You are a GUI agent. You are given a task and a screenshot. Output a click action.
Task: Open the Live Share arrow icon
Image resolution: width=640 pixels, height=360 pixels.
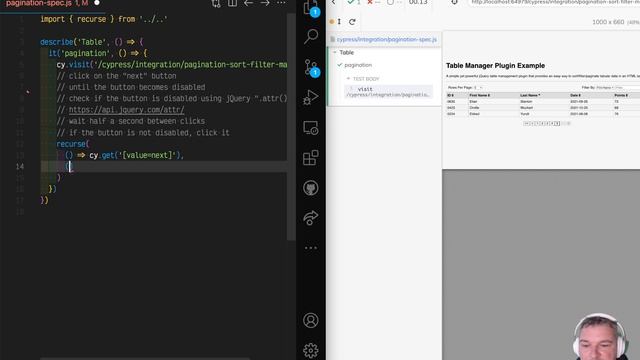tap(311, 218)
